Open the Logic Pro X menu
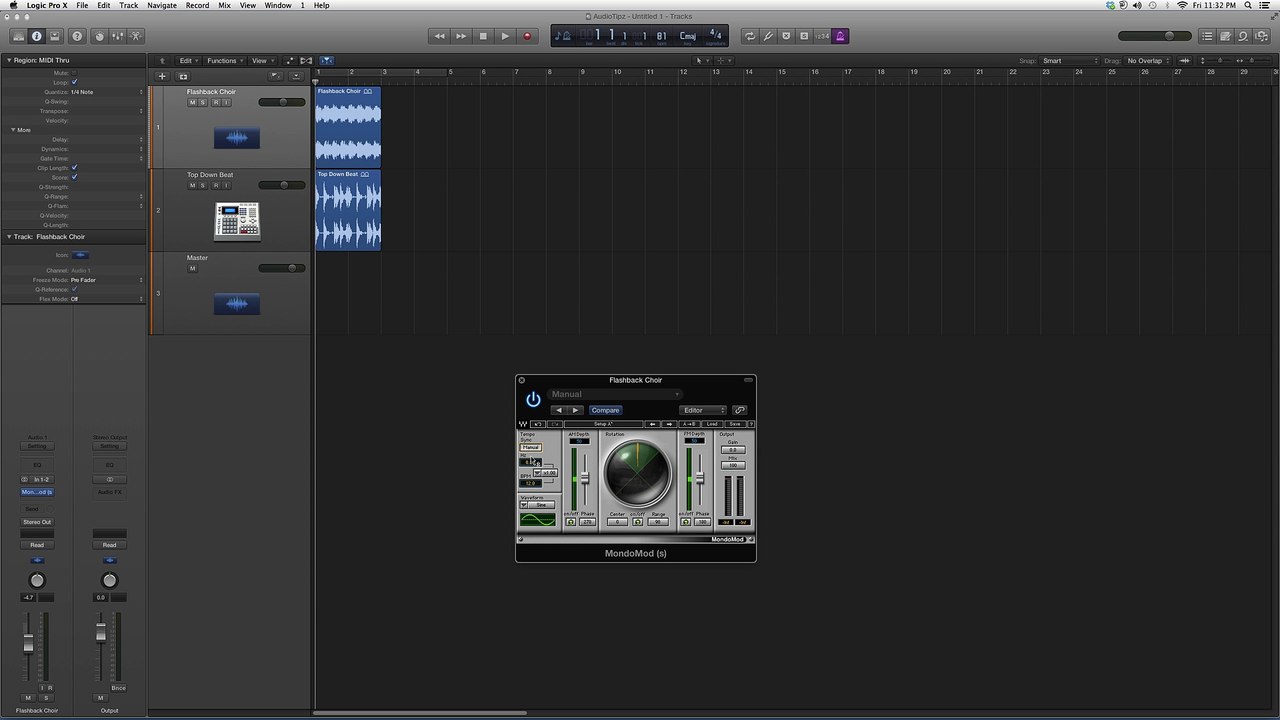1280x720 pixels. 47,5
